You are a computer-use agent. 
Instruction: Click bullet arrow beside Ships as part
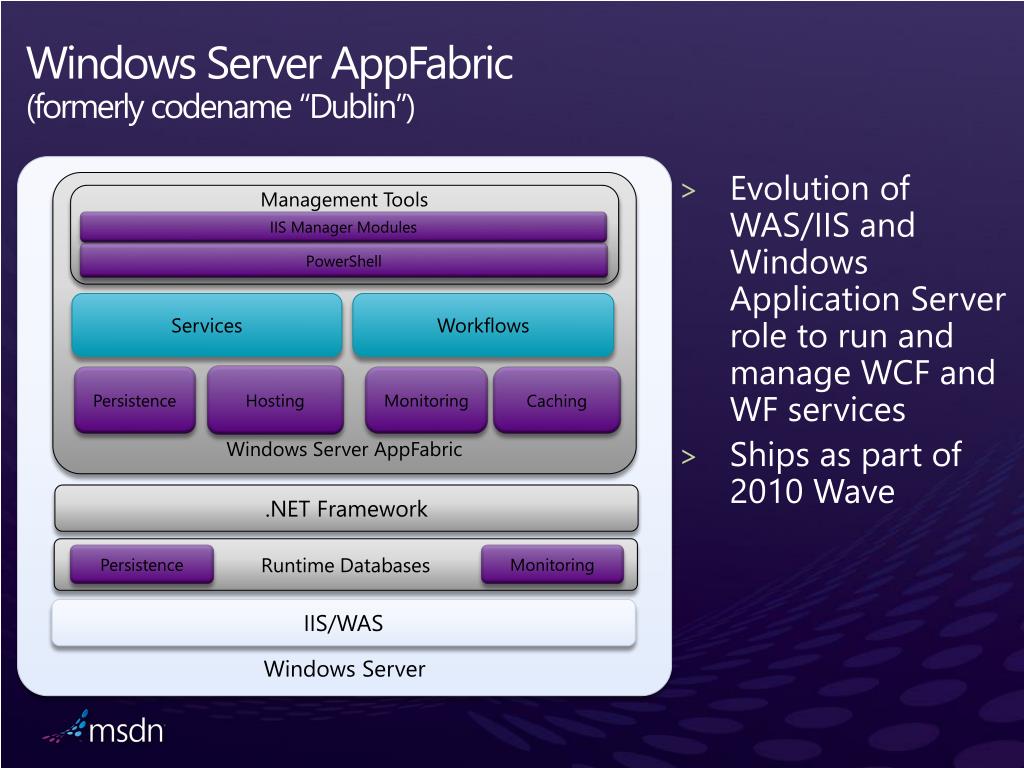pyautogui.click(x=689, y=456)
